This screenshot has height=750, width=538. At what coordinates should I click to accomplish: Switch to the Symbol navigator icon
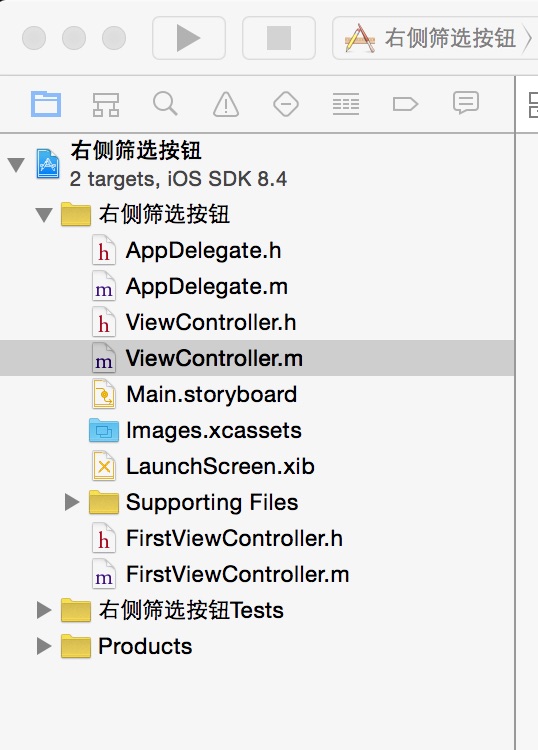(x=106, y=104)
